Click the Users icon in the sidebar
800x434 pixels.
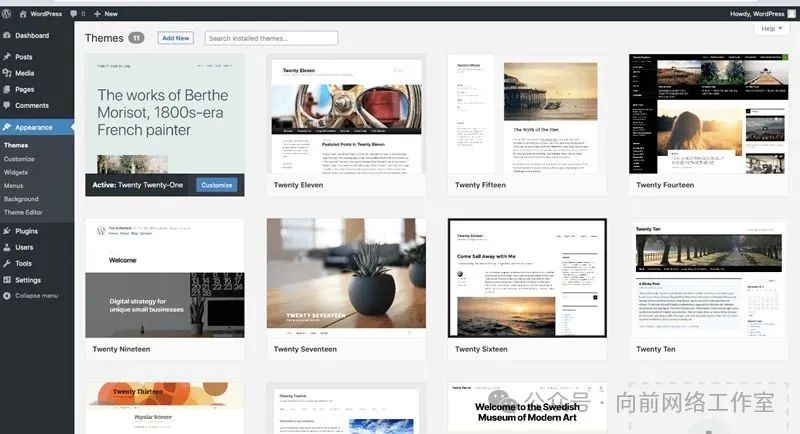click(7, 247)
